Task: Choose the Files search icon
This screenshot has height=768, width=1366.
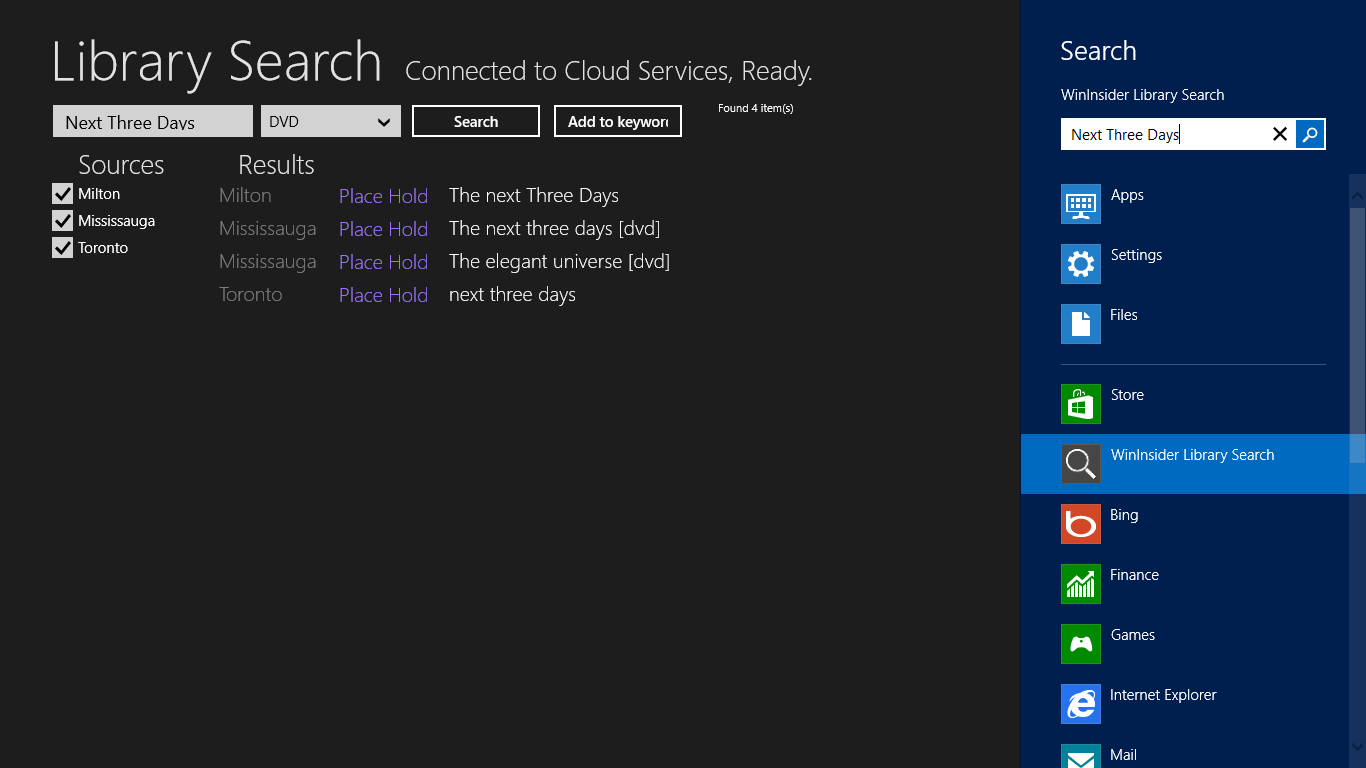Action: tap(1080, 324)
